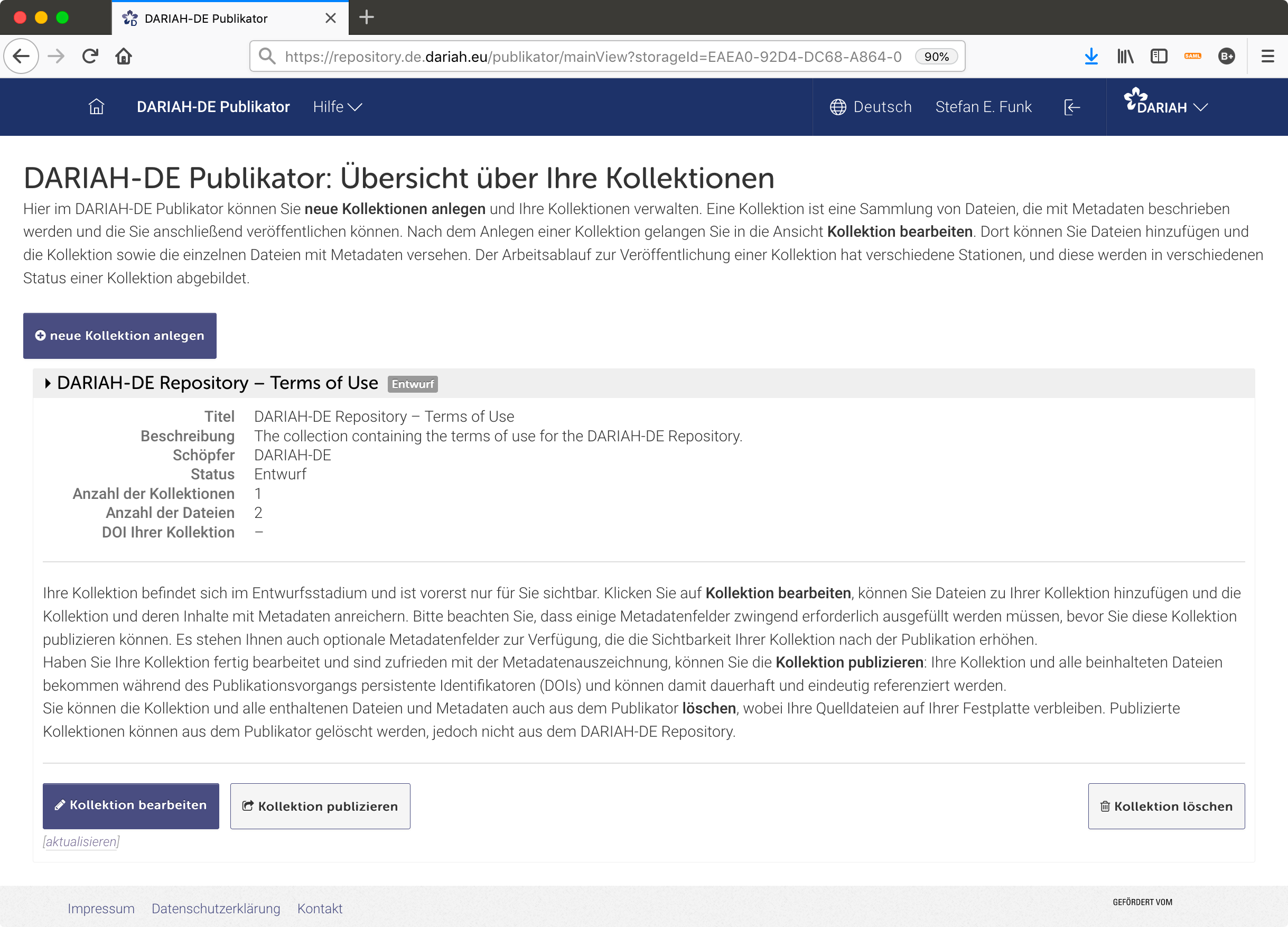The height and width of the screenshot is (927, 1288).
Task: Click the aktualisieren link below Kollektion bearbeiten
Action: click(81, 842)
